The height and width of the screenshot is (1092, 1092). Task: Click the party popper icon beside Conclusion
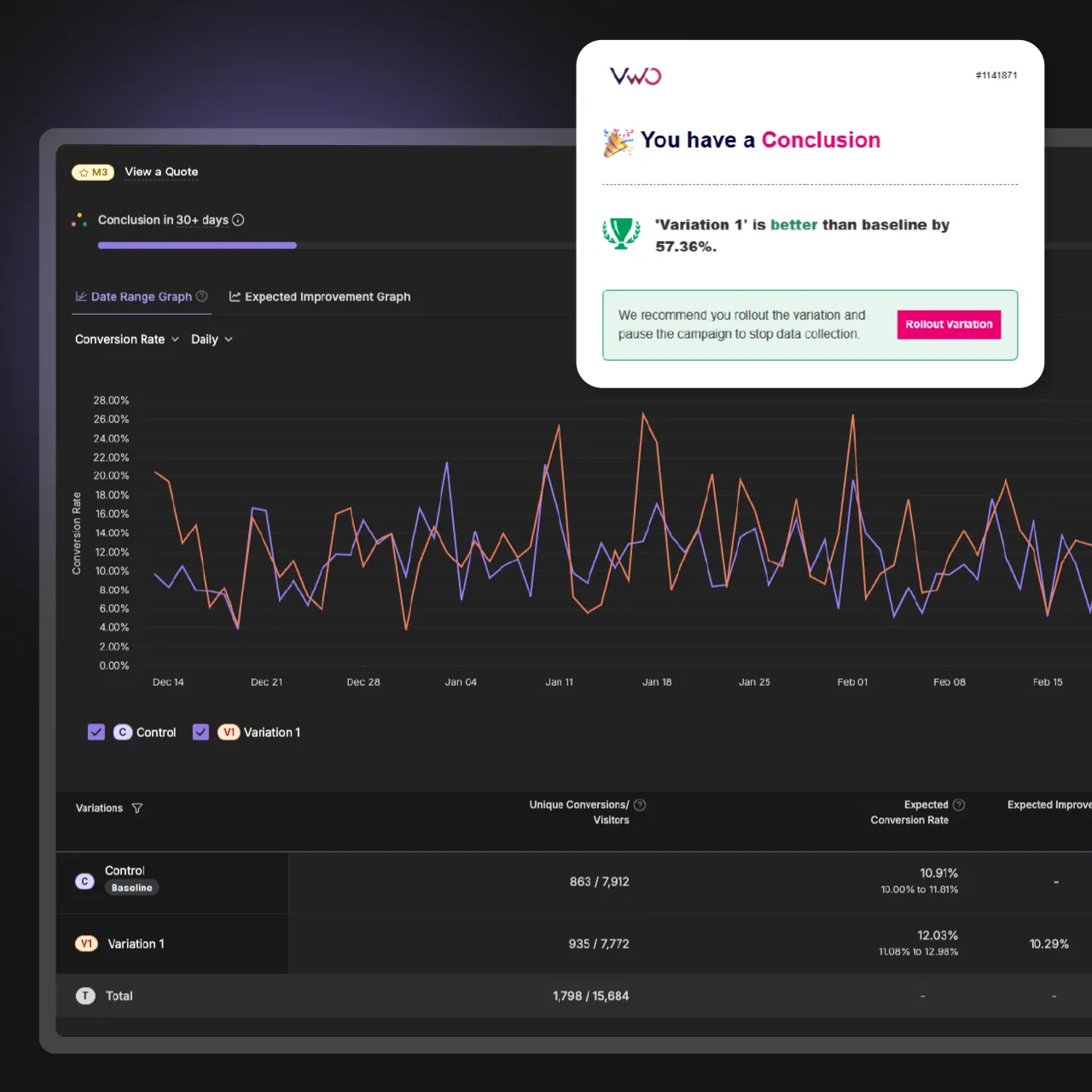(618, 142)
